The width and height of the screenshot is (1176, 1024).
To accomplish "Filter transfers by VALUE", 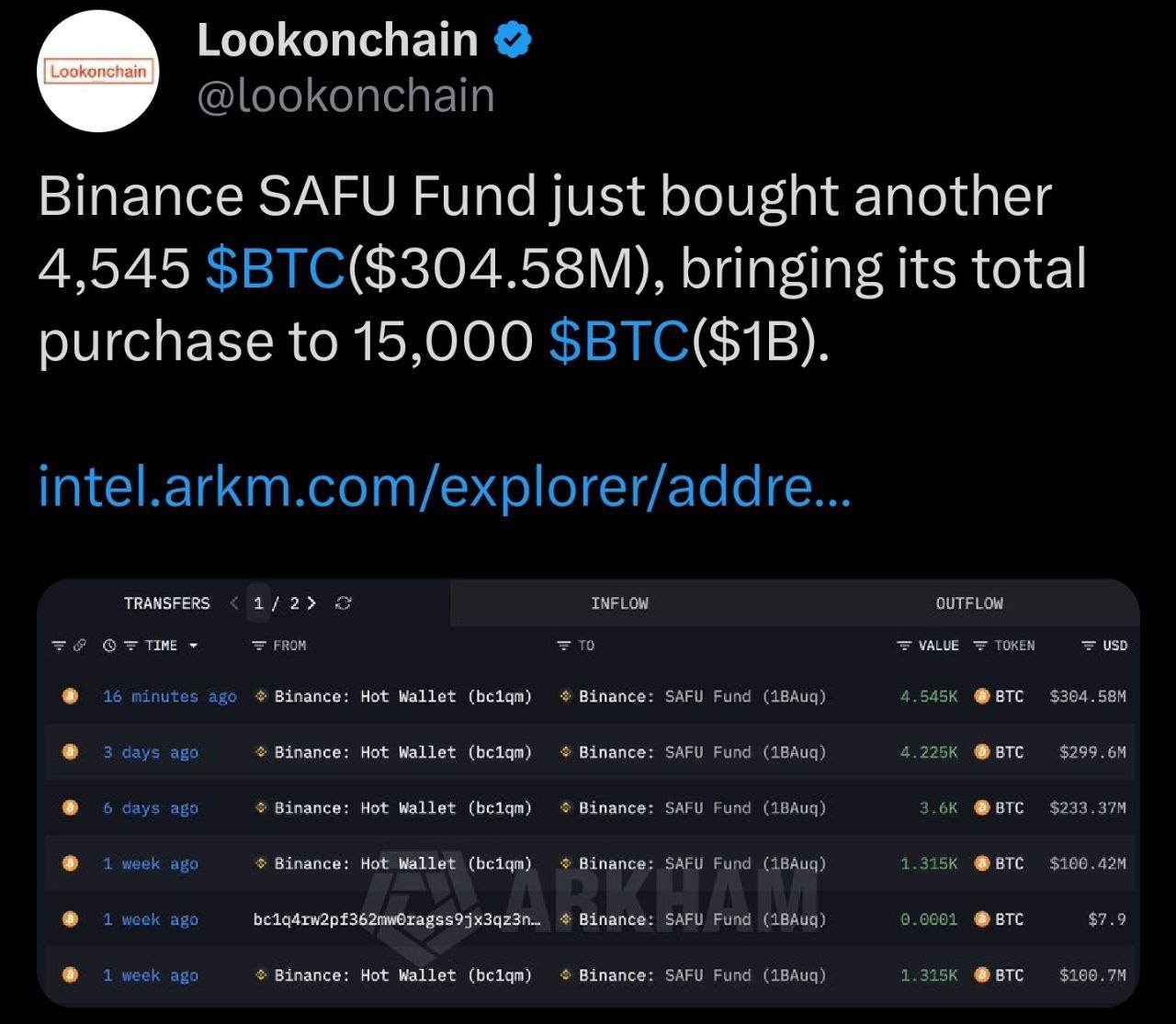I will point(904,646).
